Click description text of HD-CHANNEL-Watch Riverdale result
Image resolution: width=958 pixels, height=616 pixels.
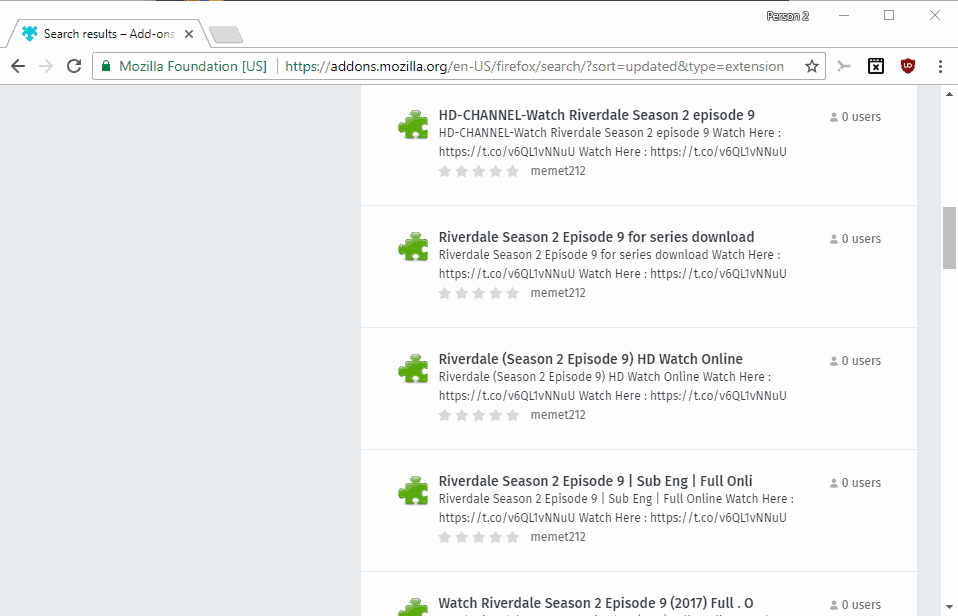613,142
